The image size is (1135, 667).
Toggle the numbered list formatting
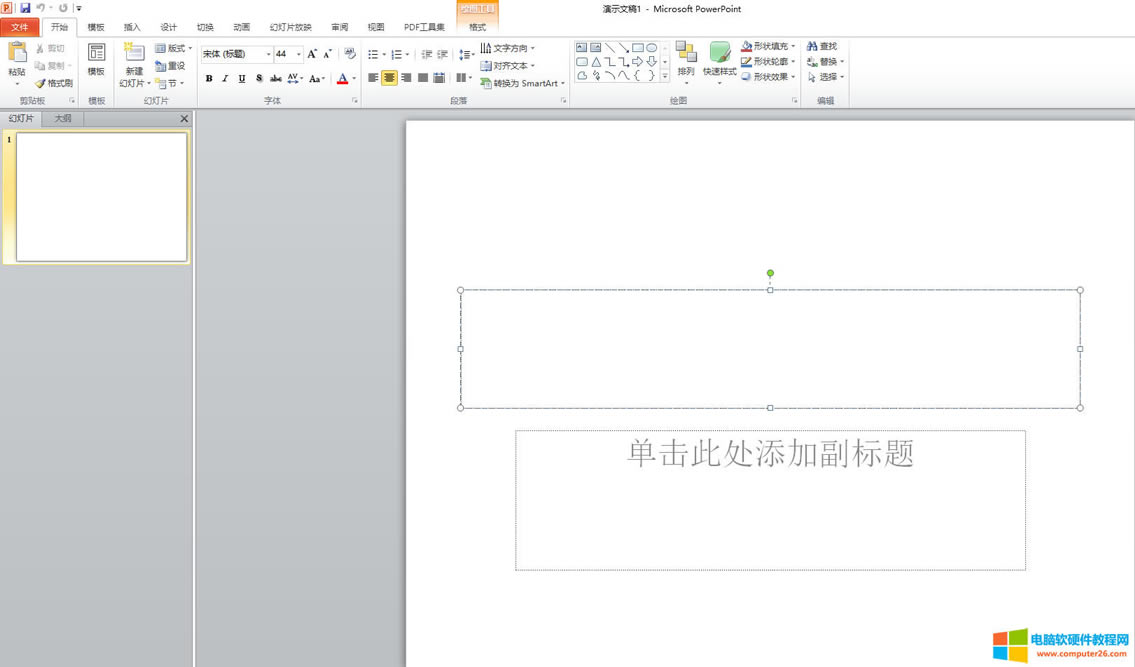tap(396, 52)
